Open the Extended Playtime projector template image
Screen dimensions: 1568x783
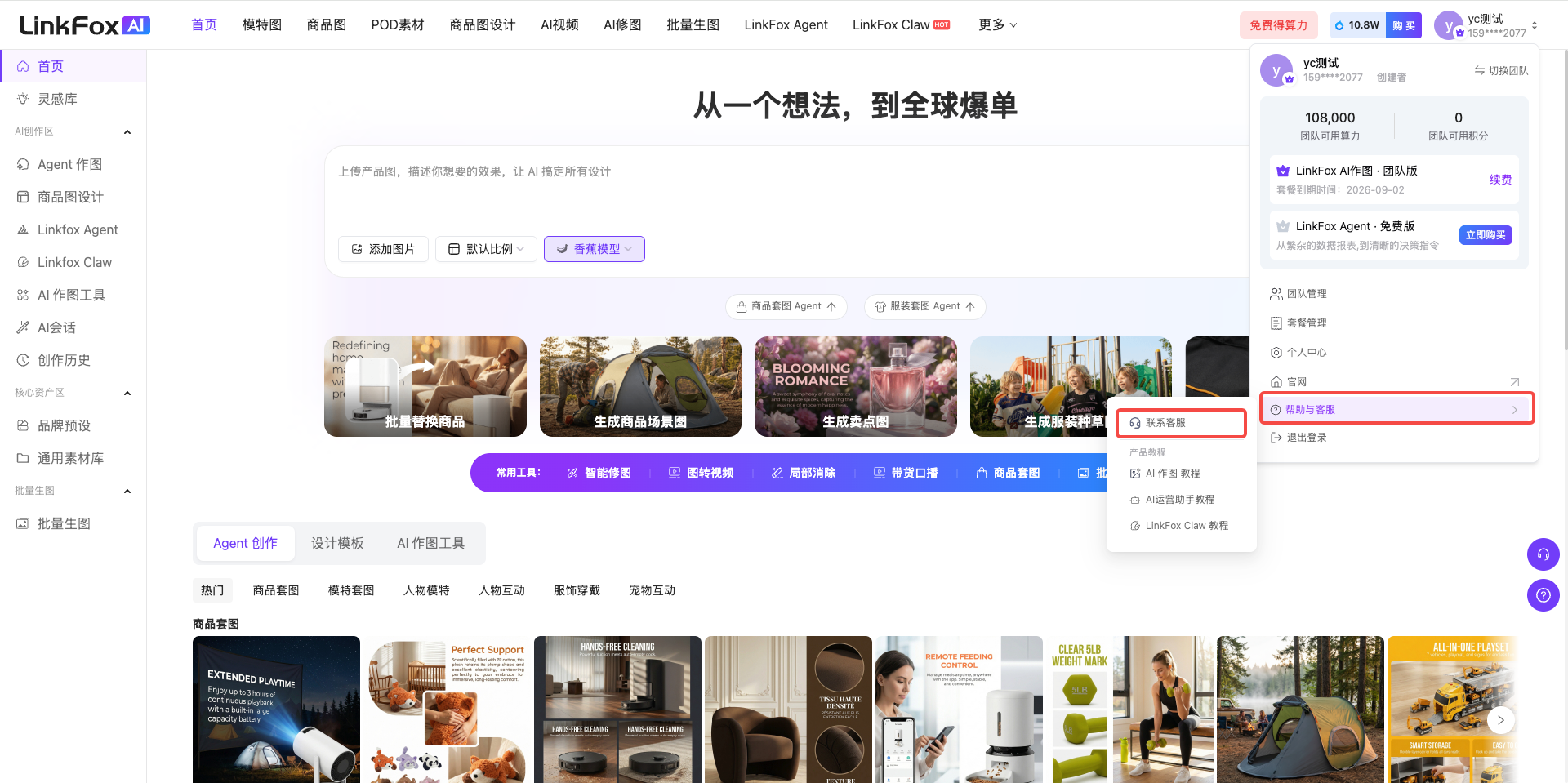pyautogui.click(x=276, y=710)
